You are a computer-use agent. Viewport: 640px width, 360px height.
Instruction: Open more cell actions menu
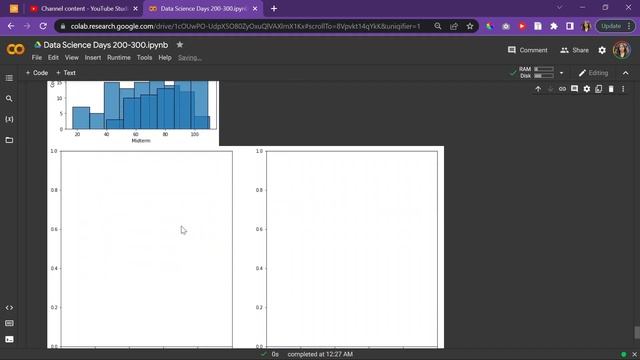623,89
